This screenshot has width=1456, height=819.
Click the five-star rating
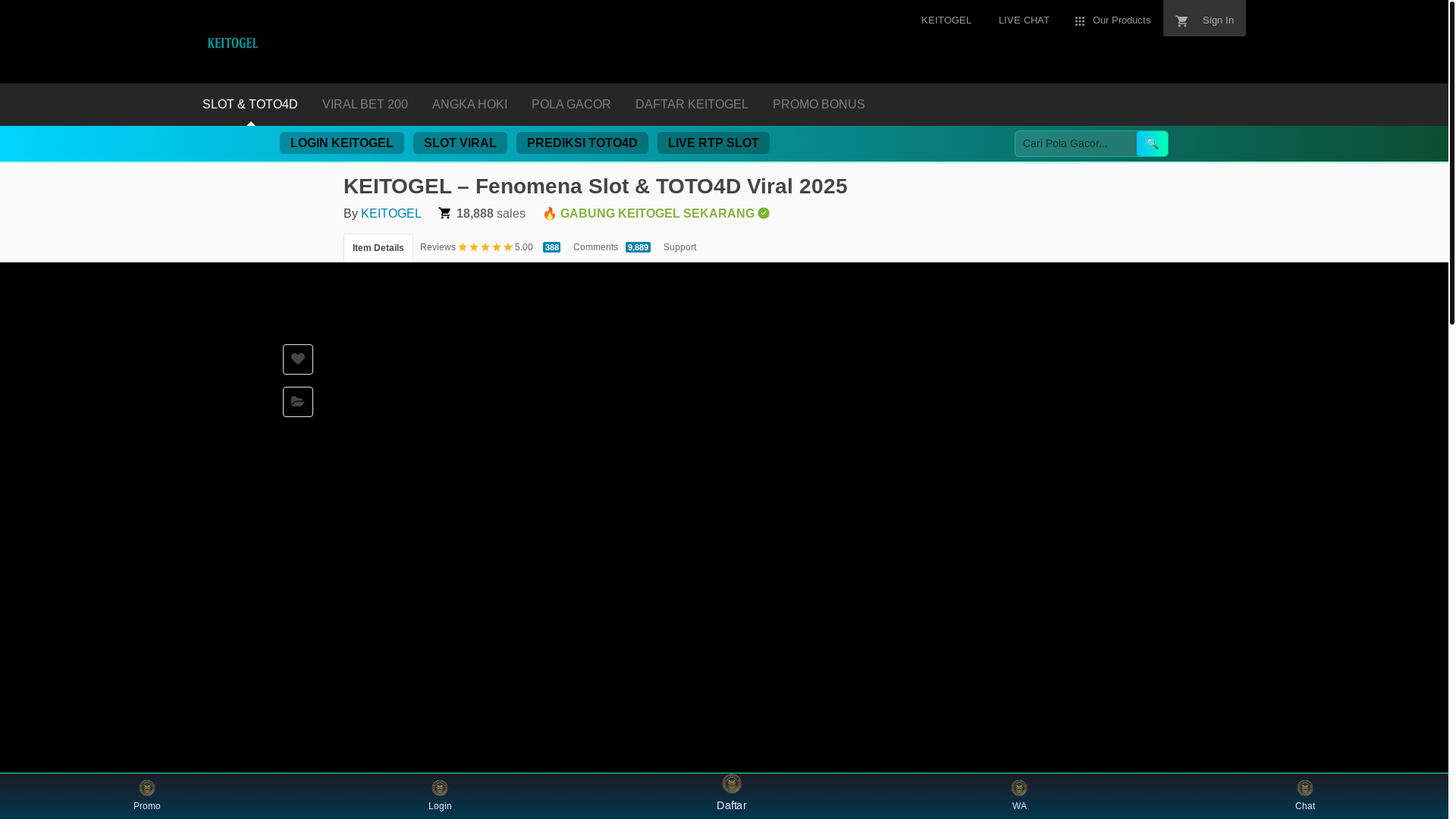(485, 247)
